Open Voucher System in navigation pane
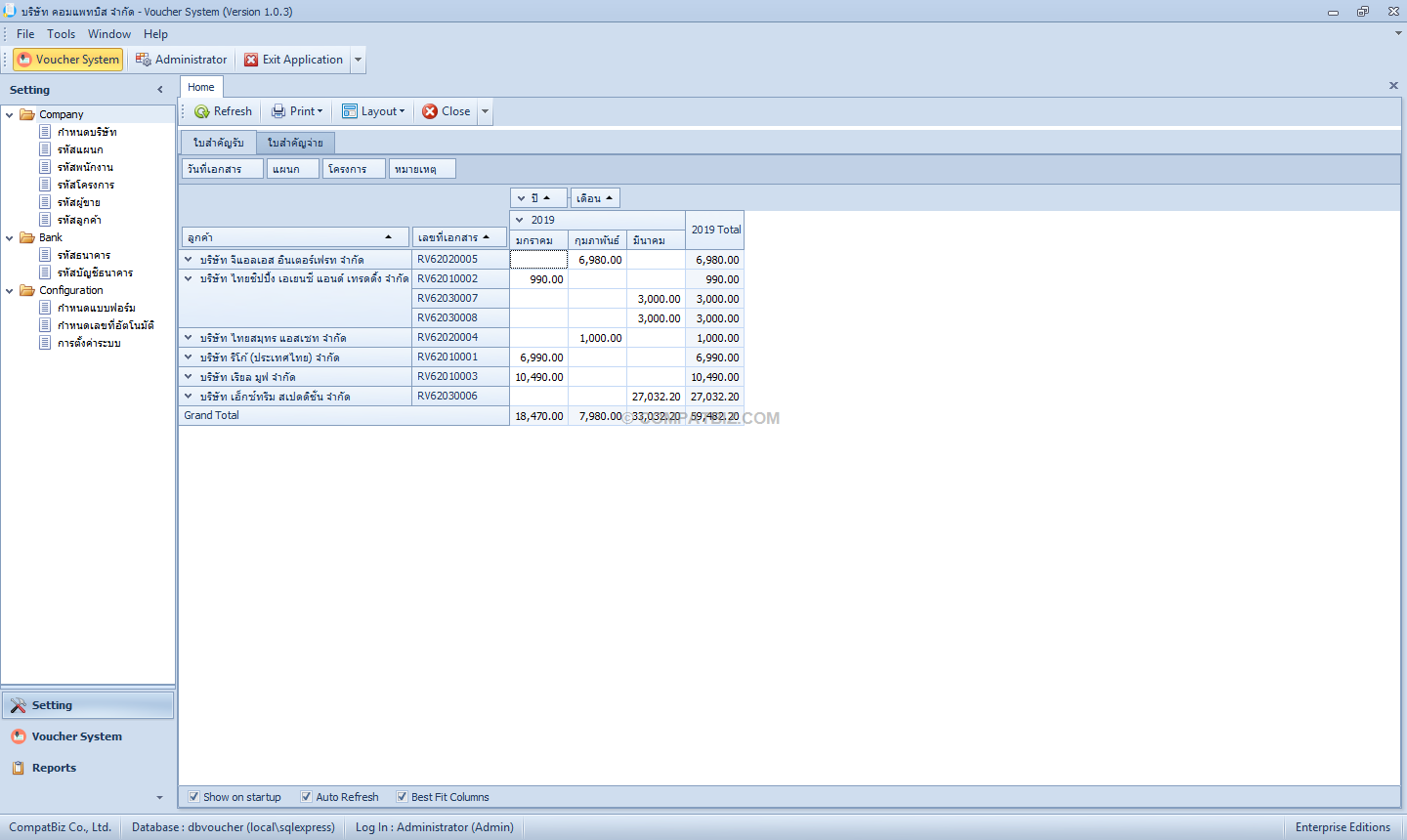The image size is (1407, 840). point(76,736)
